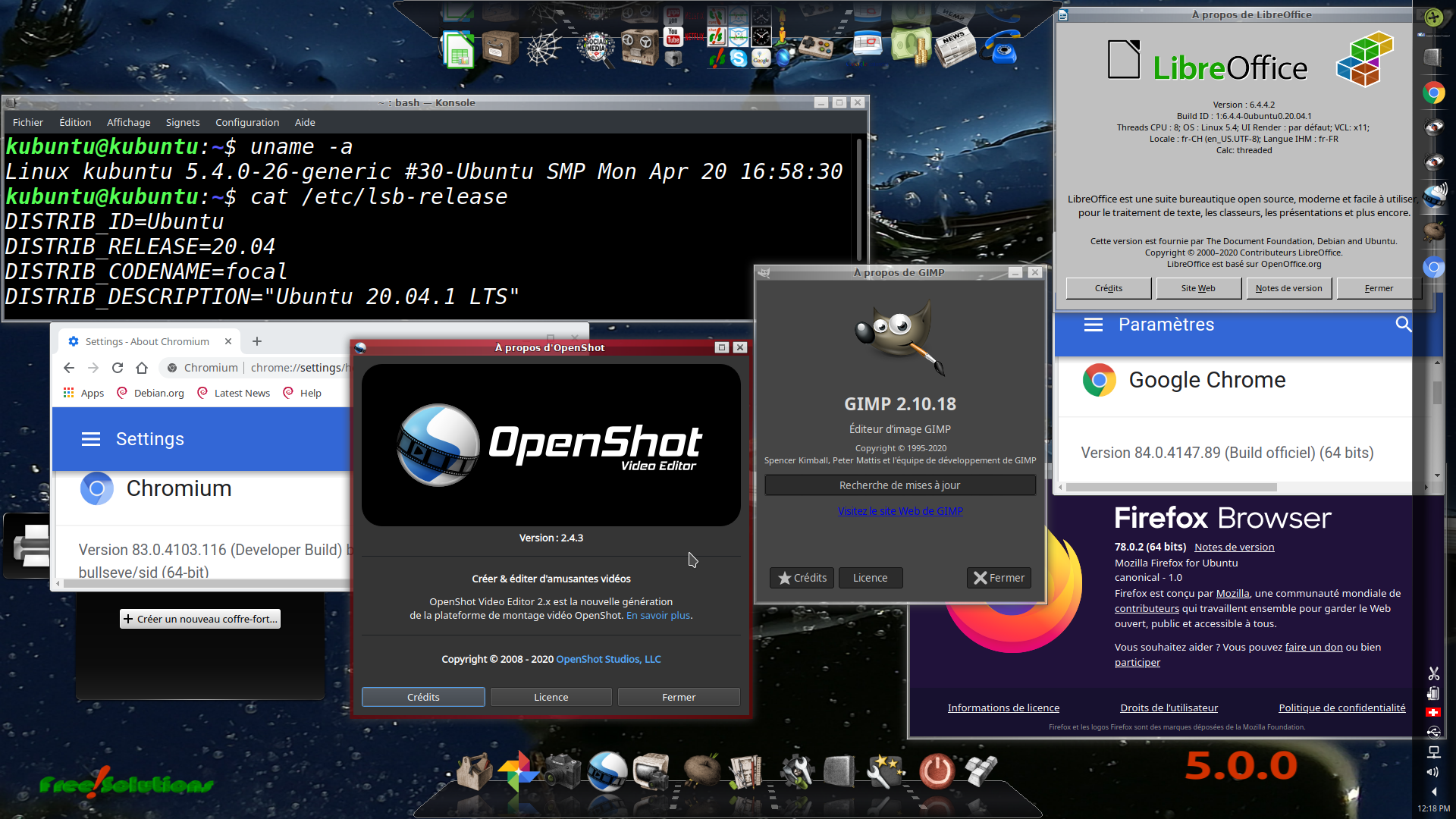Click Crédits in the OpenShot dialog
The image size is (1456, 819).
coord(423,697)
